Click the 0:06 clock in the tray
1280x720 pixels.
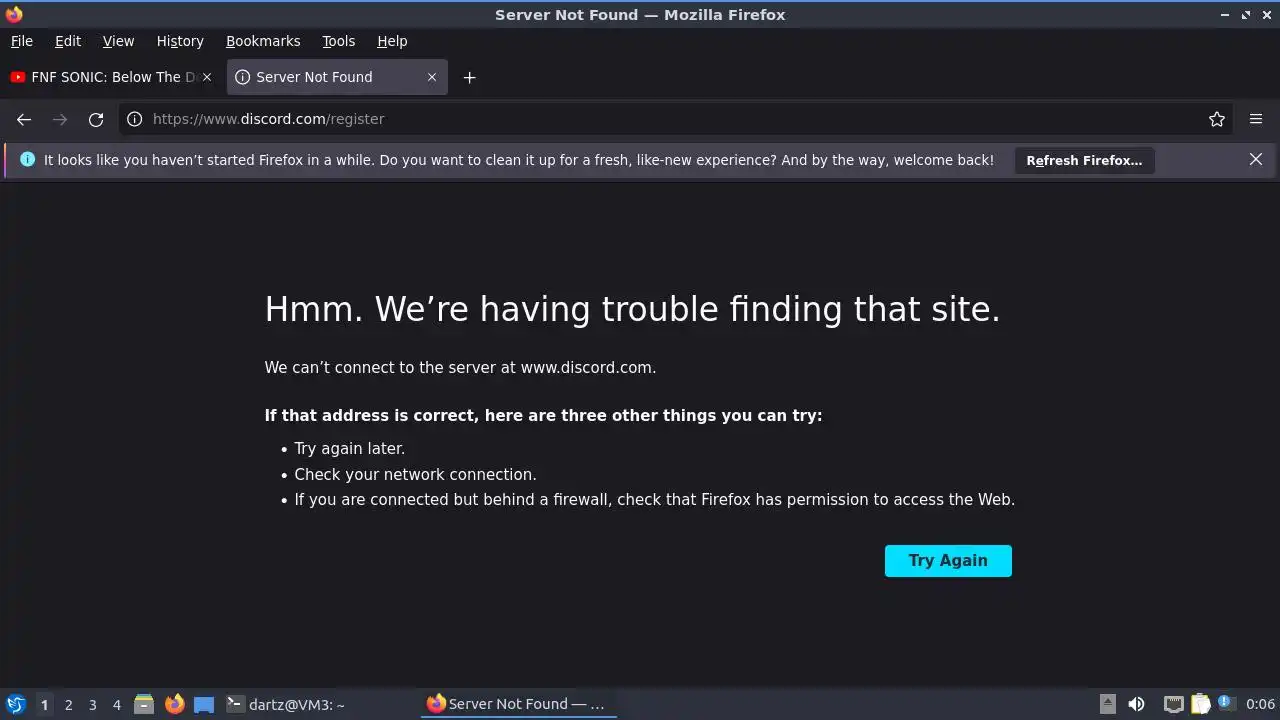tap(1260, 704)
